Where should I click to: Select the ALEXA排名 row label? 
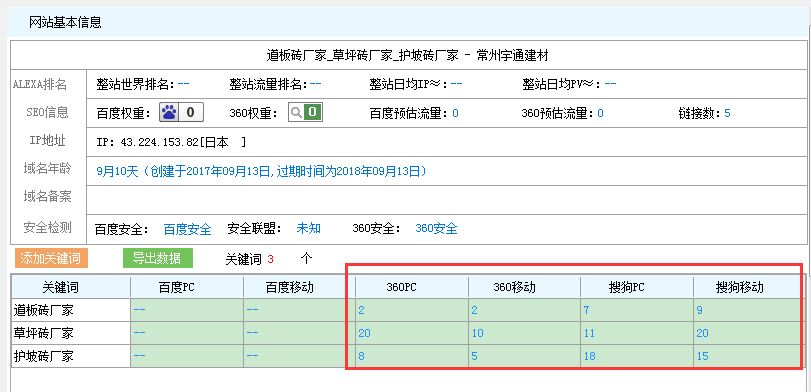(x=40, y=84)
